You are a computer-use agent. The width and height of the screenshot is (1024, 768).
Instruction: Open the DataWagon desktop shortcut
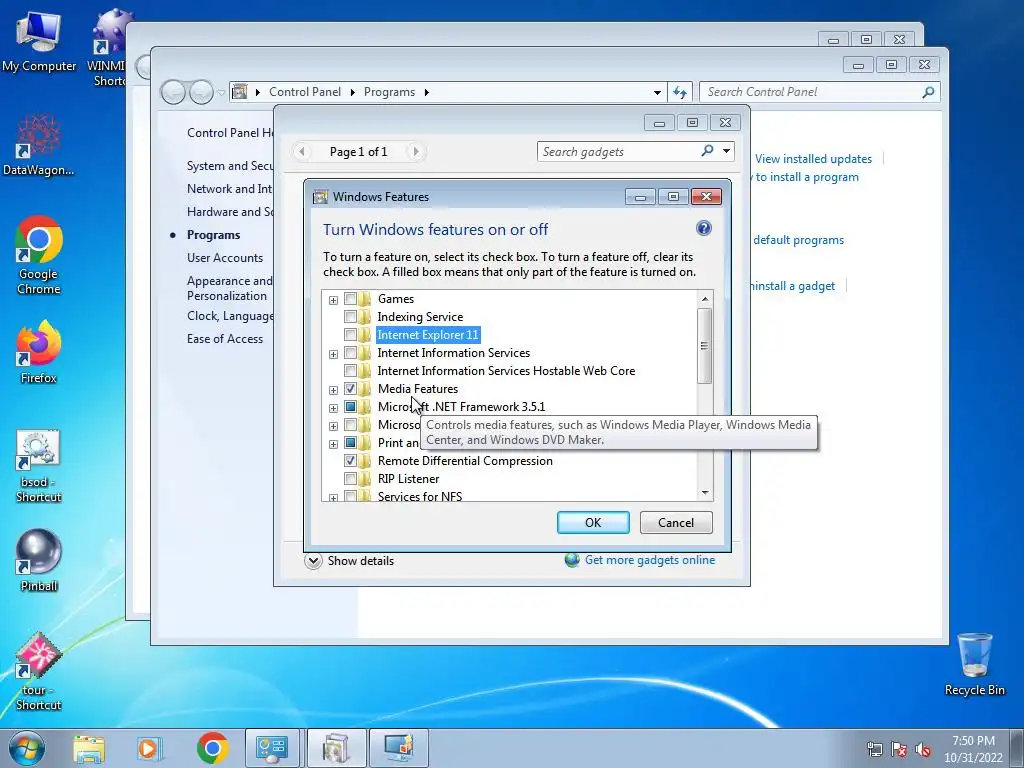point(39,145)
